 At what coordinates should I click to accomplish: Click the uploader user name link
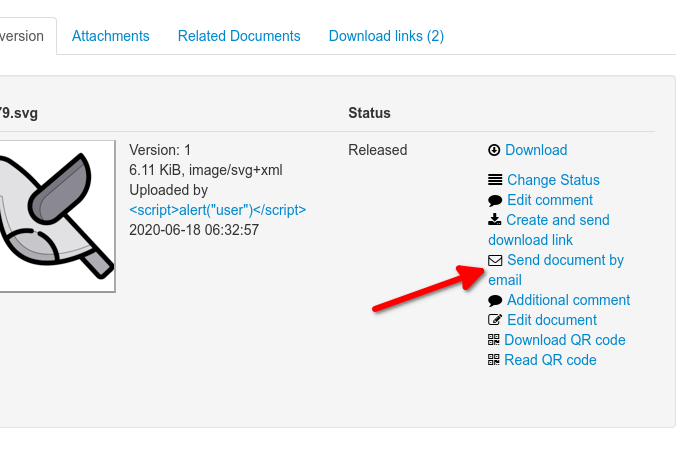click(218, 210)
